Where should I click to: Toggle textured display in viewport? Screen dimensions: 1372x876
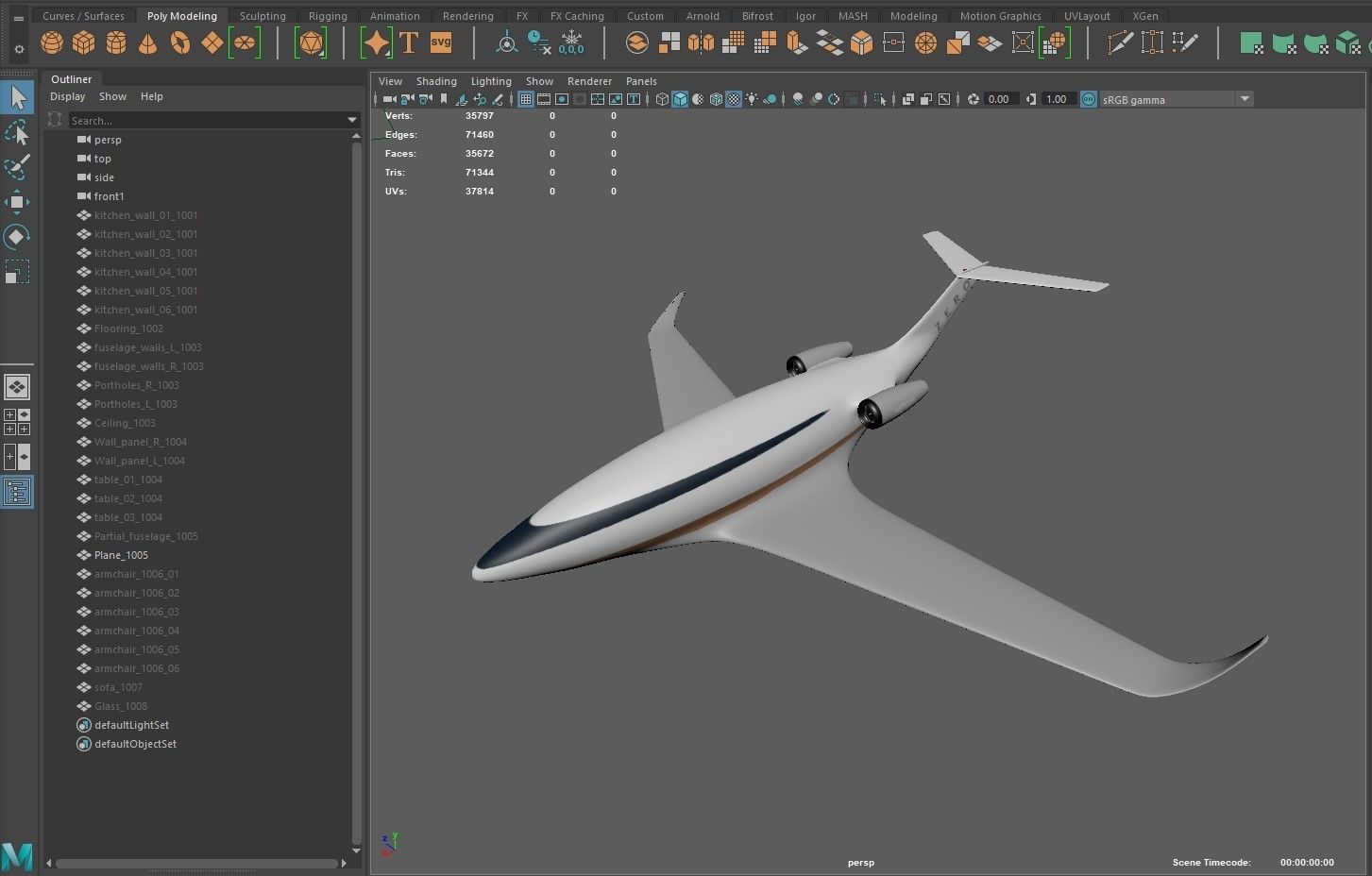(734, 99)
